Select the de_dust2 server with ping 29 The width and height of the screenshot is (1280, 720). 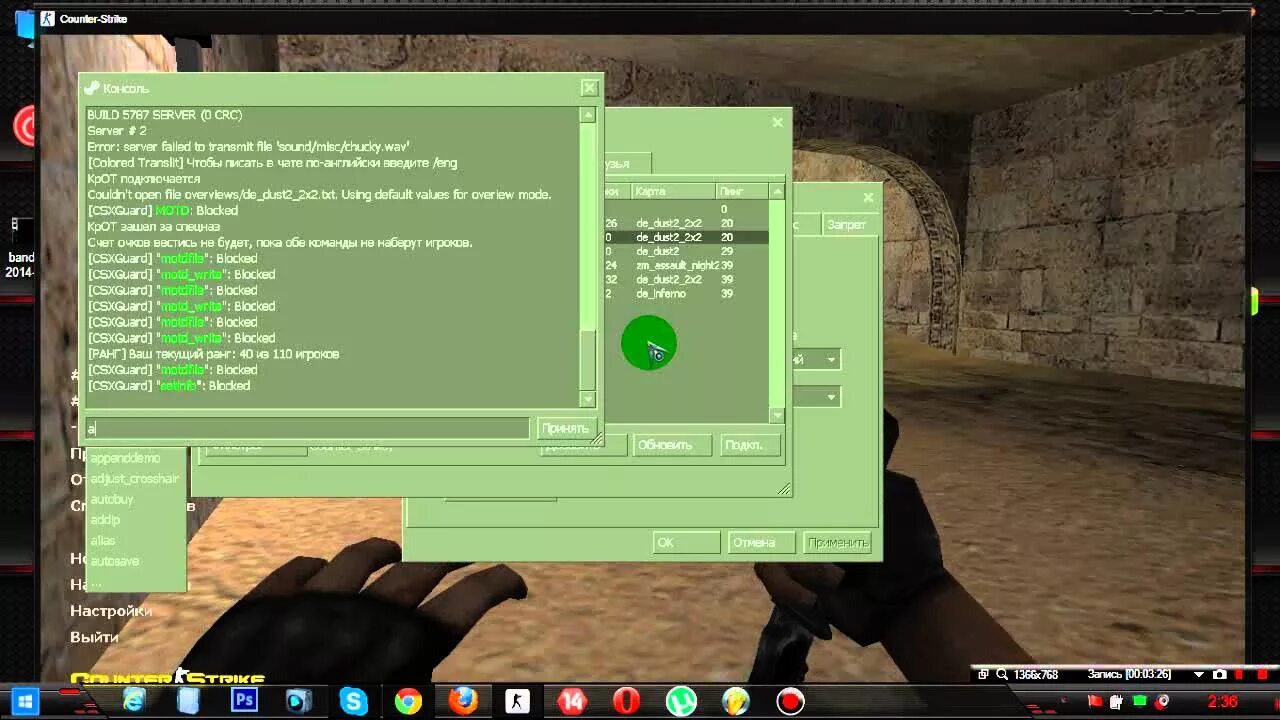685,251
